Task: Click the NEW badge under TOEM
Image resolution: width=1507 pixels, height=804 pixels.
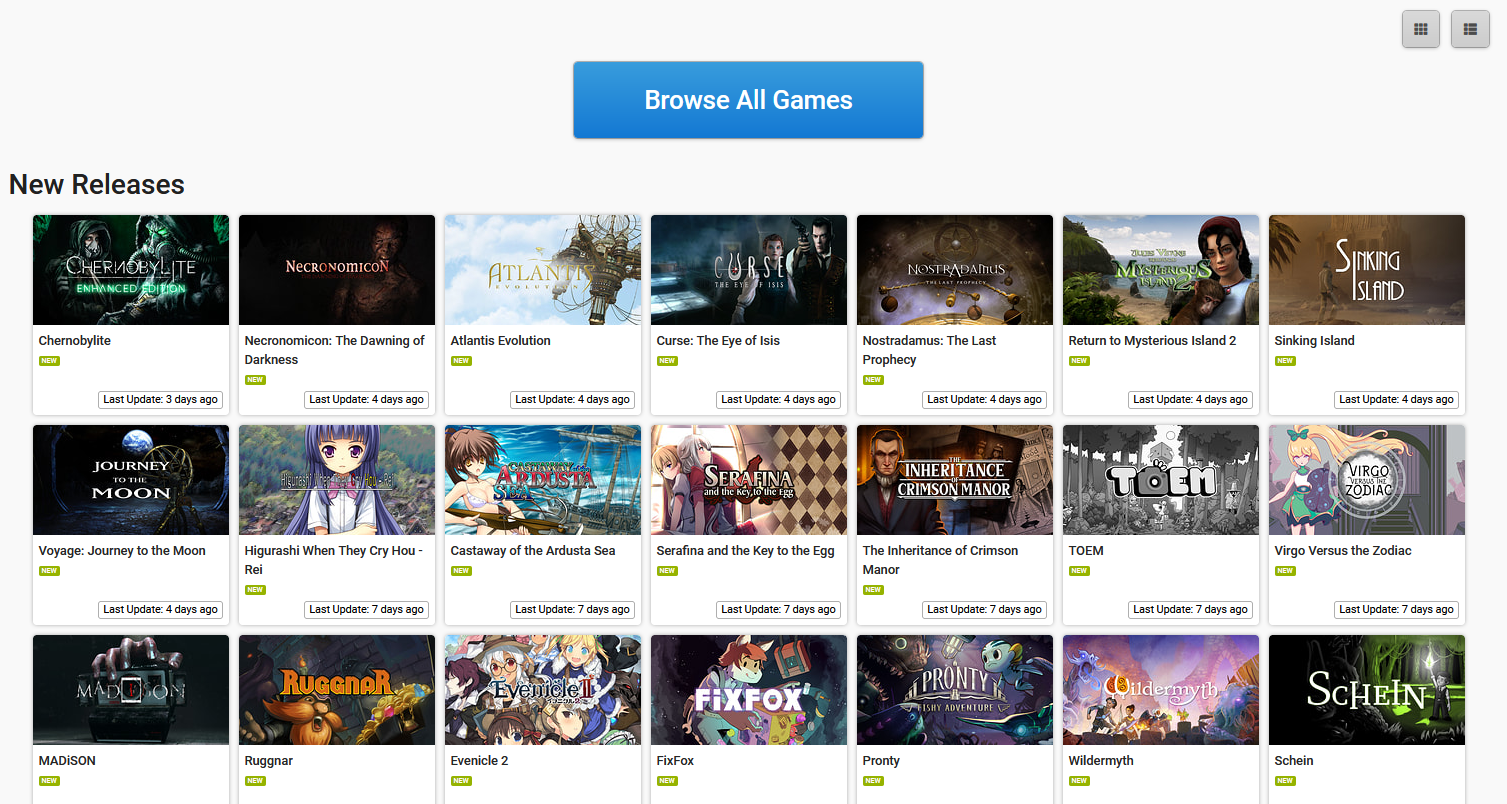Action: point(1079,571)
